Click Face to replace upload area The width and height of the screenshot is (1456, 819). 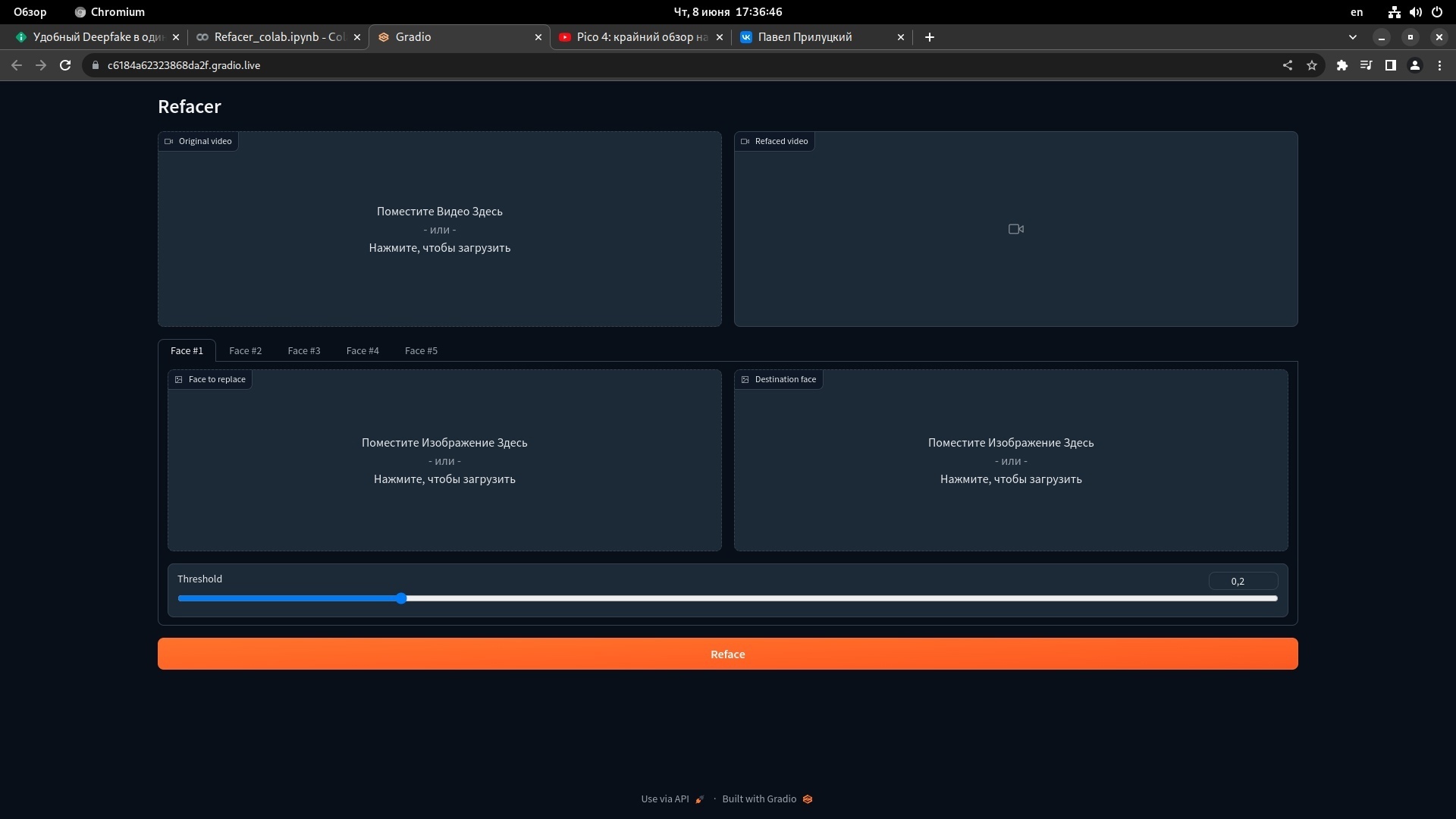coord(445,460)
